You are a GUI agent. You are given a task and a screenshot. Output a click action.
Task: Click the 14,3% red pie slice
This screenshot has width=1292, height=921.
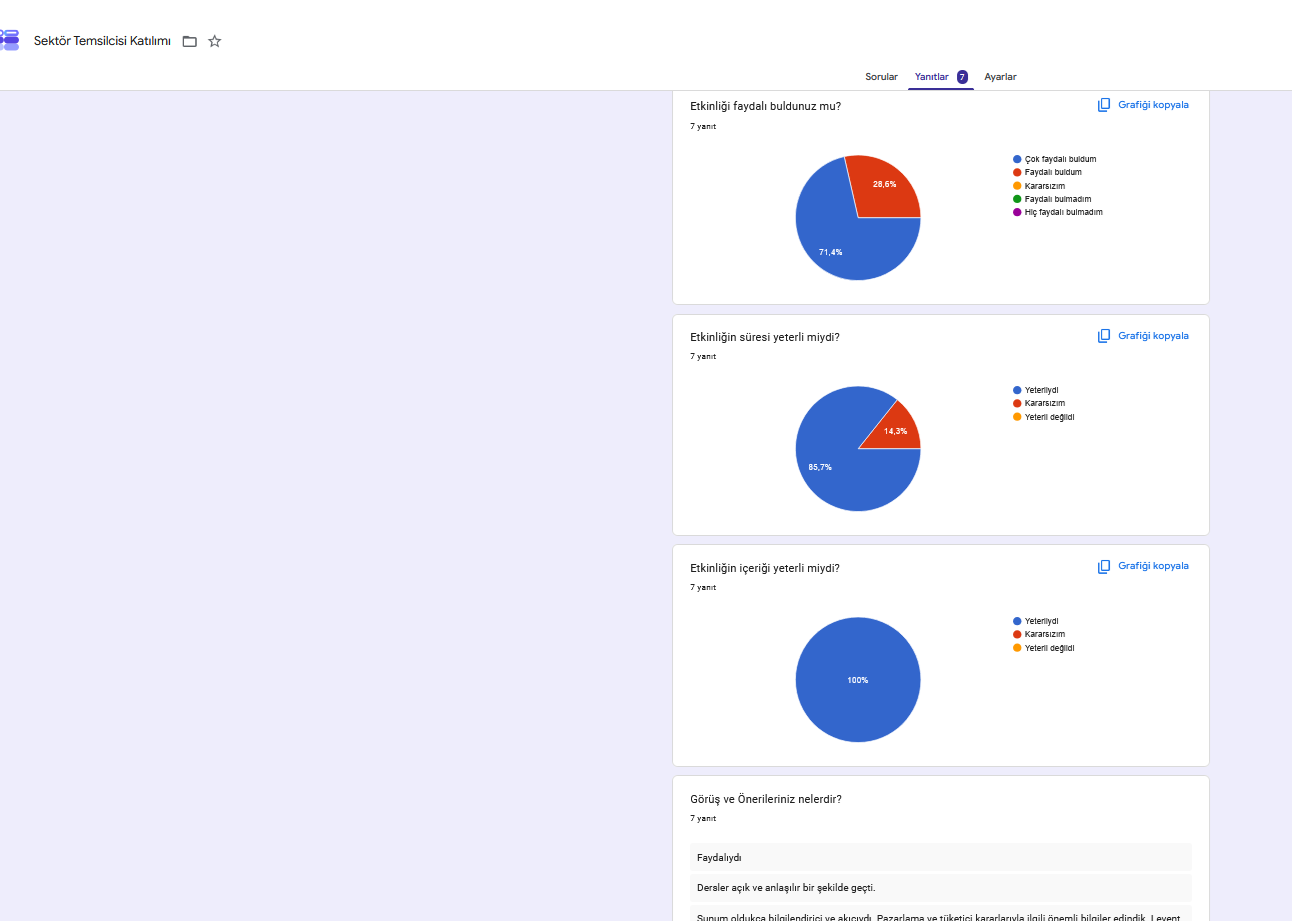click(x=896, y=430)
